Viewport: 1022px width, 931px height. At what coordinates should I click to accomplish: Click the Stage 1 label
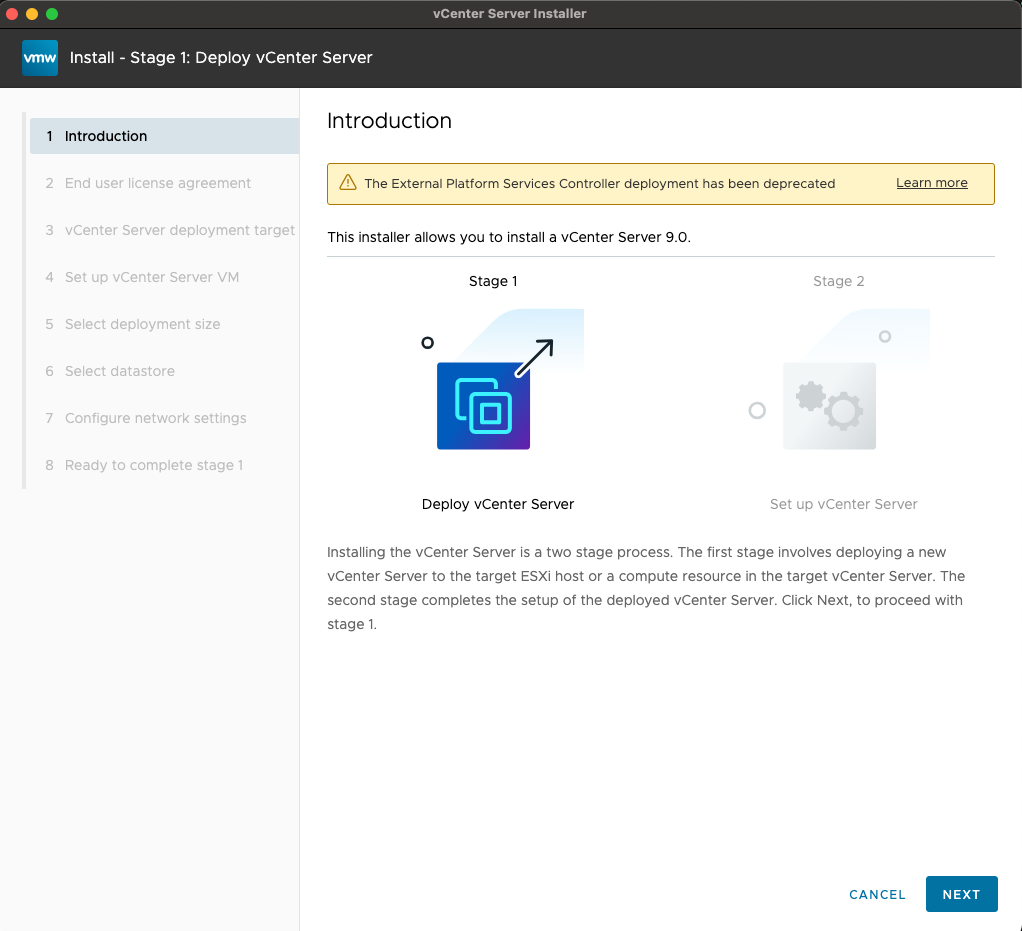[x=493, y=281]
